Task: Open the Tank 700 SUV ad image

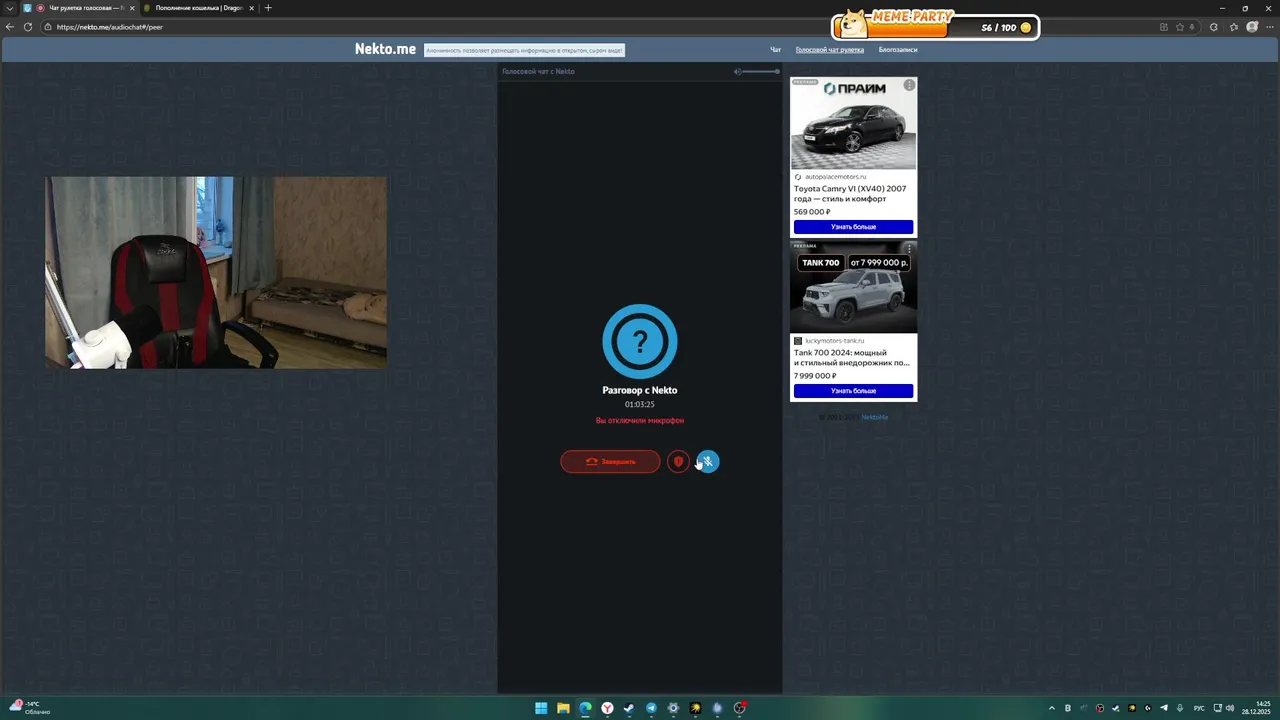Action: coord(853,287)
